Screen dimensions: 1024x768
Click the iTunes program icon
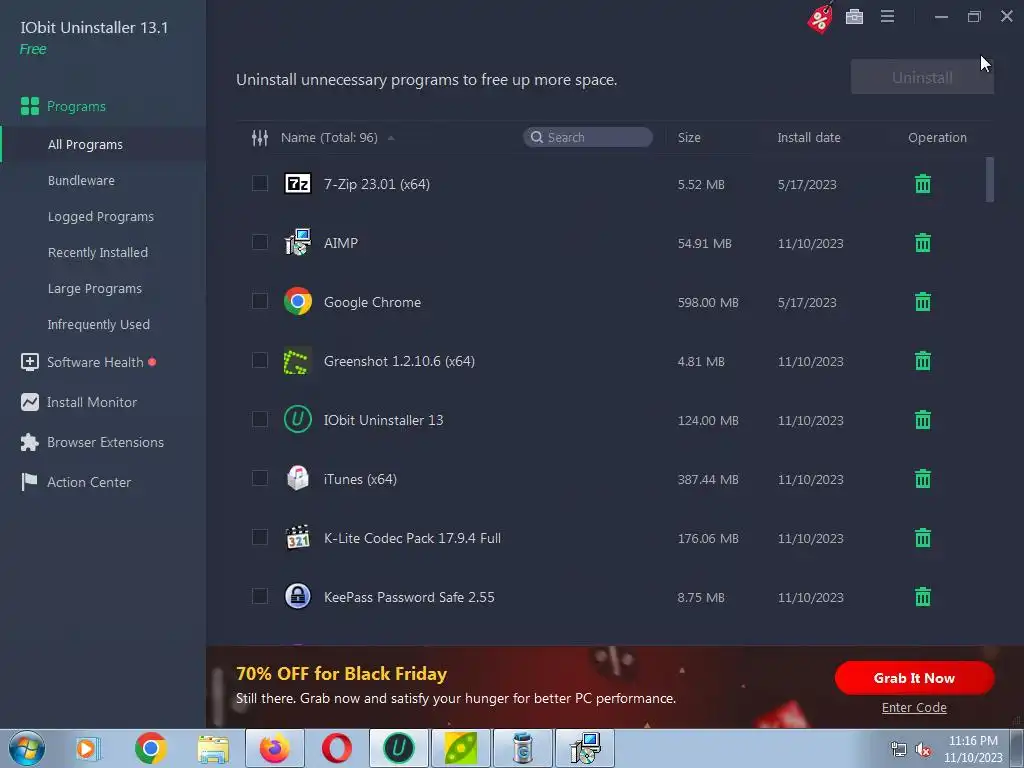point(298,478)
